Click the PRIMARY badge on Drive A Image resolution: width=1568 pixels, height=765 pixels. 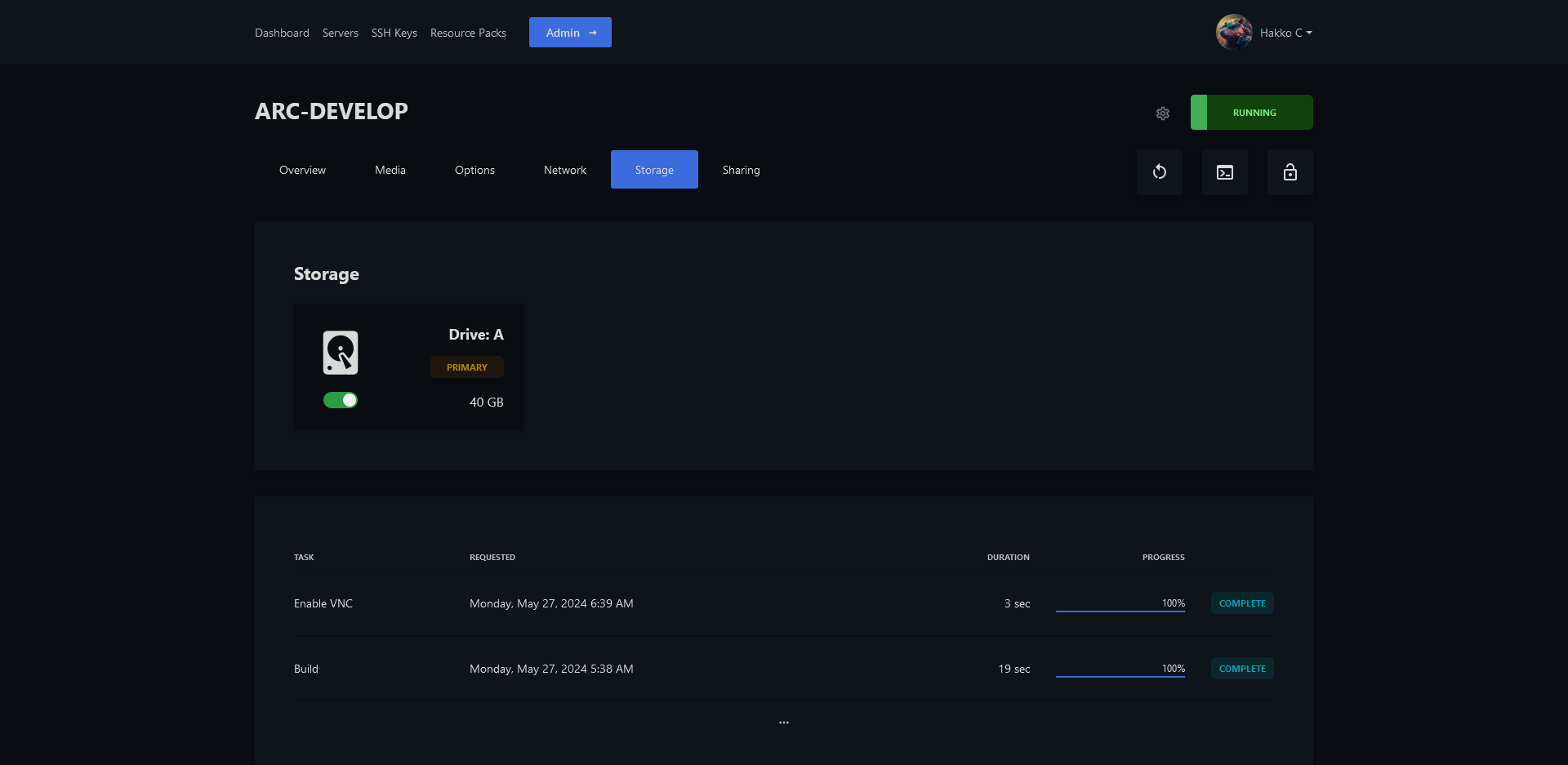(466, 367)
